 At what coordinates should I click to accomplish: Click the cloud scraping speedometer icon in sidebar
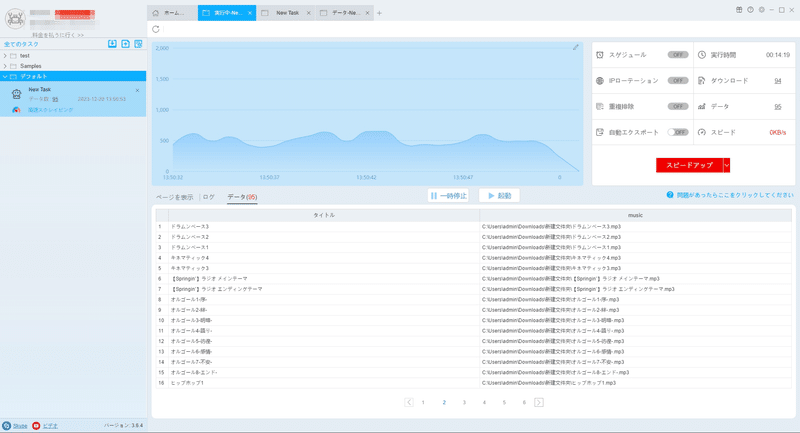[x=16, y=110]
